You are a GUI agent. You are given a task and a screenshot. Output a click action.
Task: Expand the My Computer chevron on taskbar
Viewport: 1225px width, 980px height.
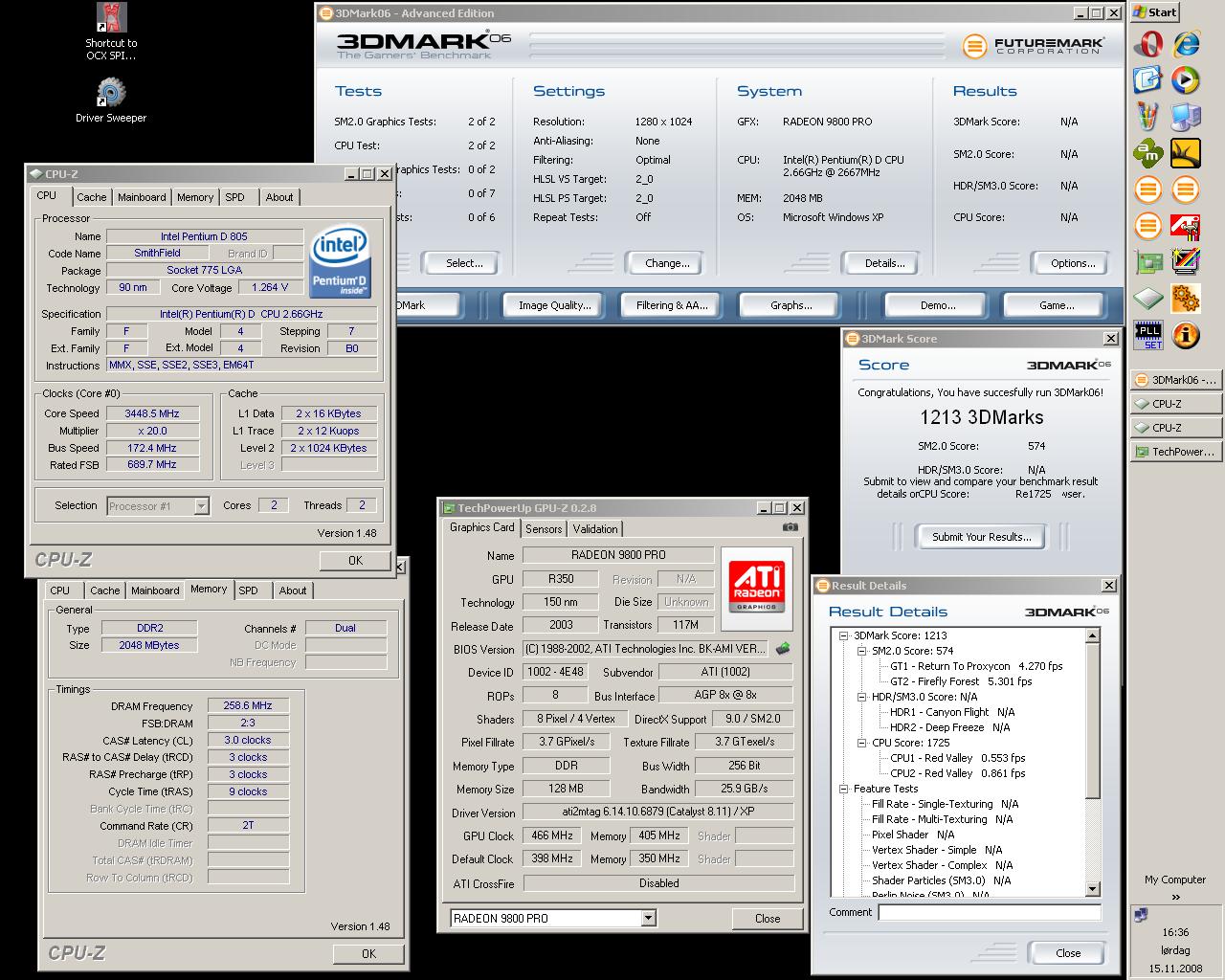point(1175,897)
